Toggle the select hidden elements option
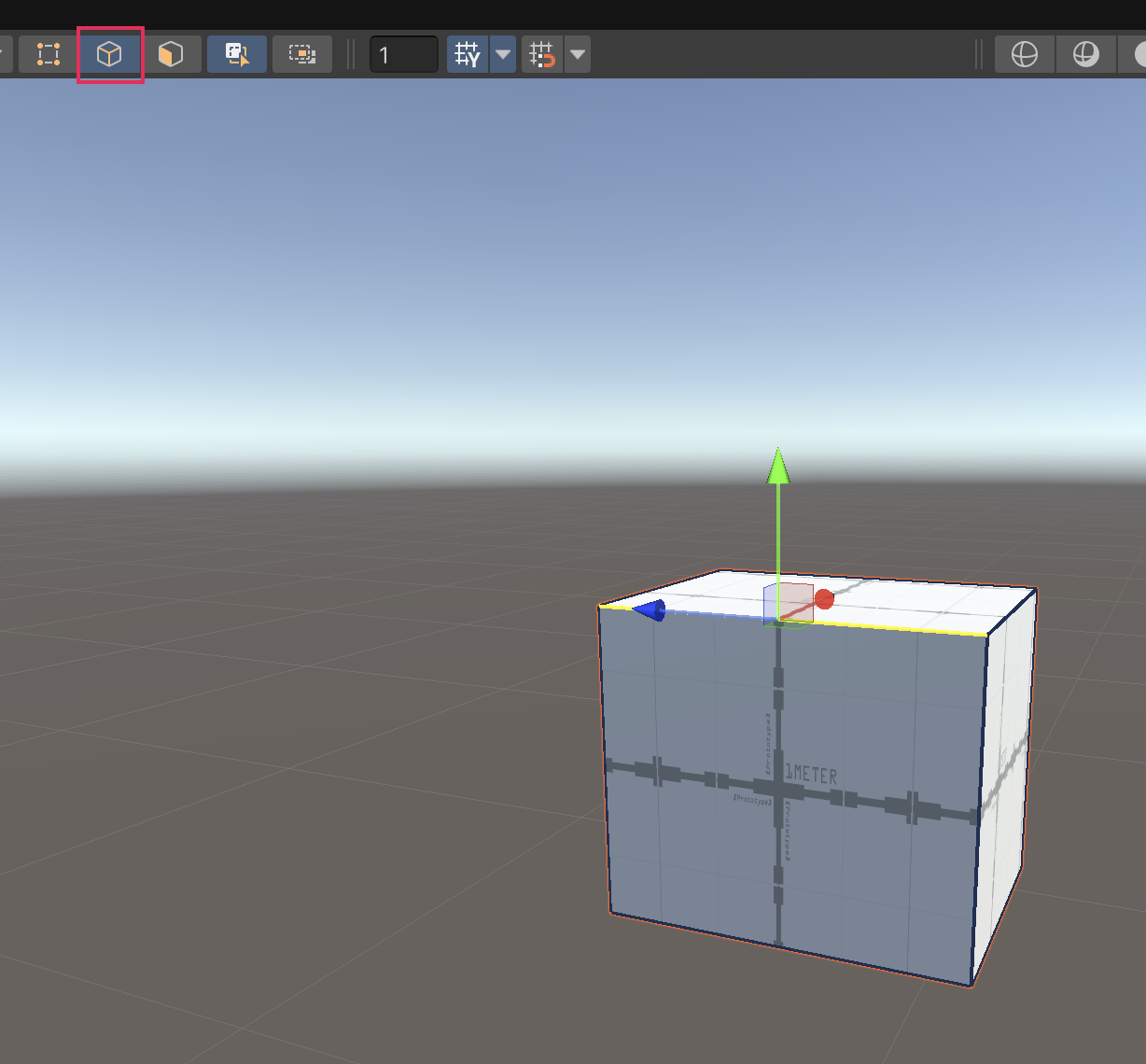The image size is (1146, 1064). [237, 54]
